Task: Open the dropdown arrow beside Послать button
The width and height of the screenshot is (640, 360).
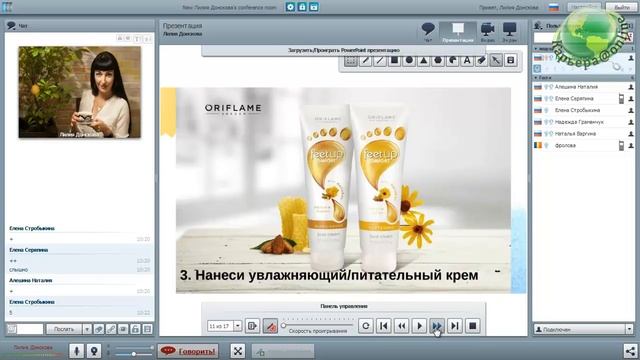Action: tap(87, 329)
